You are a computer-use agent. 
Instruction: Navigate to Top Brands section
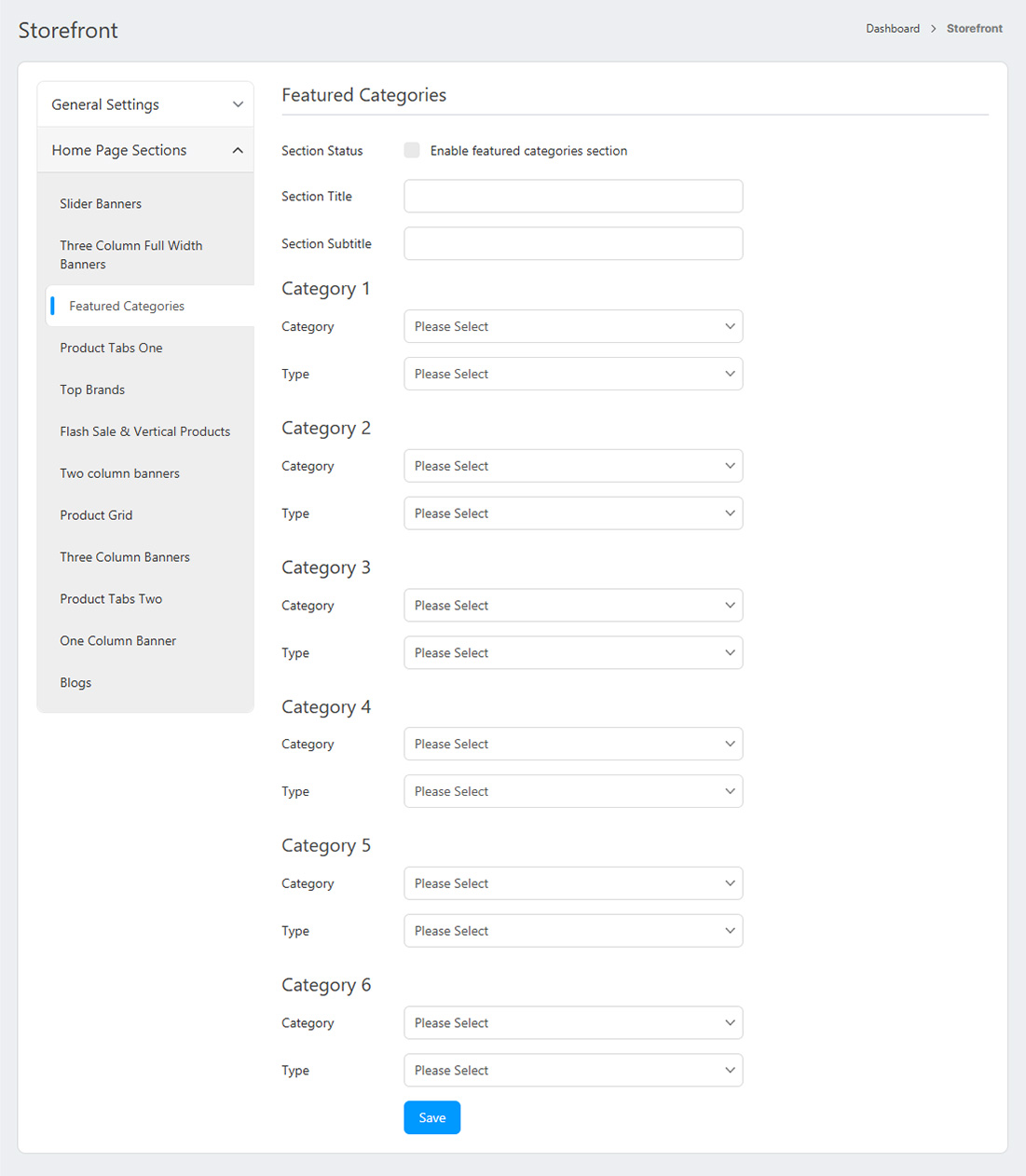coord(92,390)
